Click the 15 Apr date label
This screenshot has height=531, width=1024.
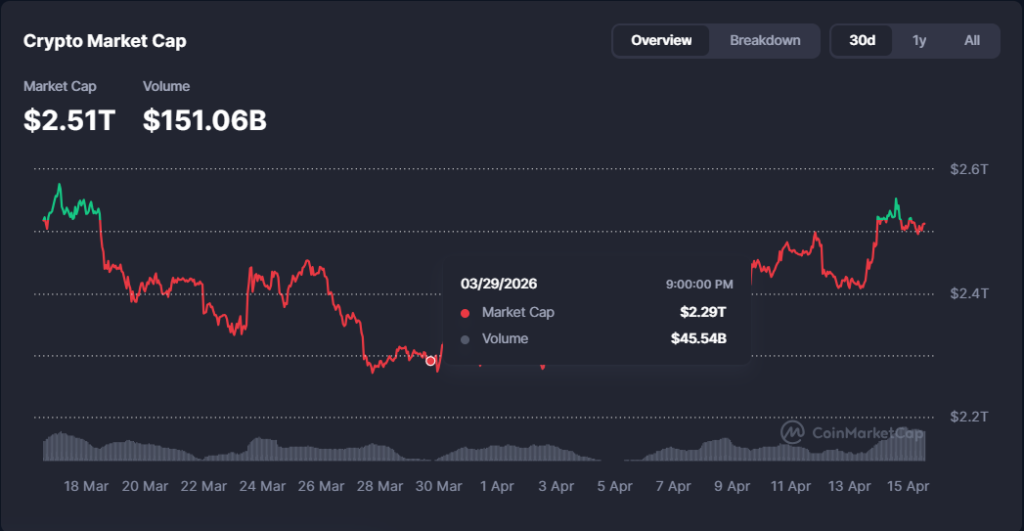pyautogui.click(x=909, y=487)
